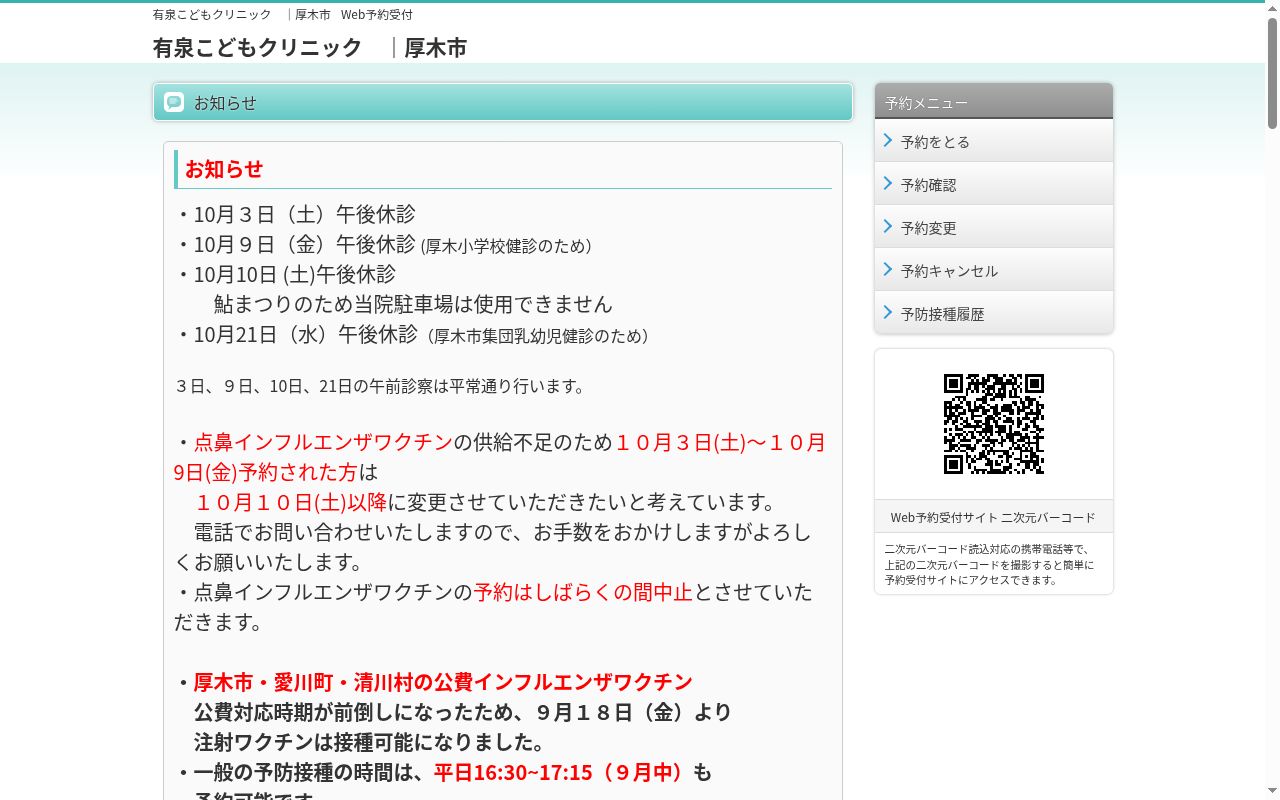1280x800 pixels.
Task: Click the Web予約受付サイト 二次元バーコード caption
Action: [993, 517]
